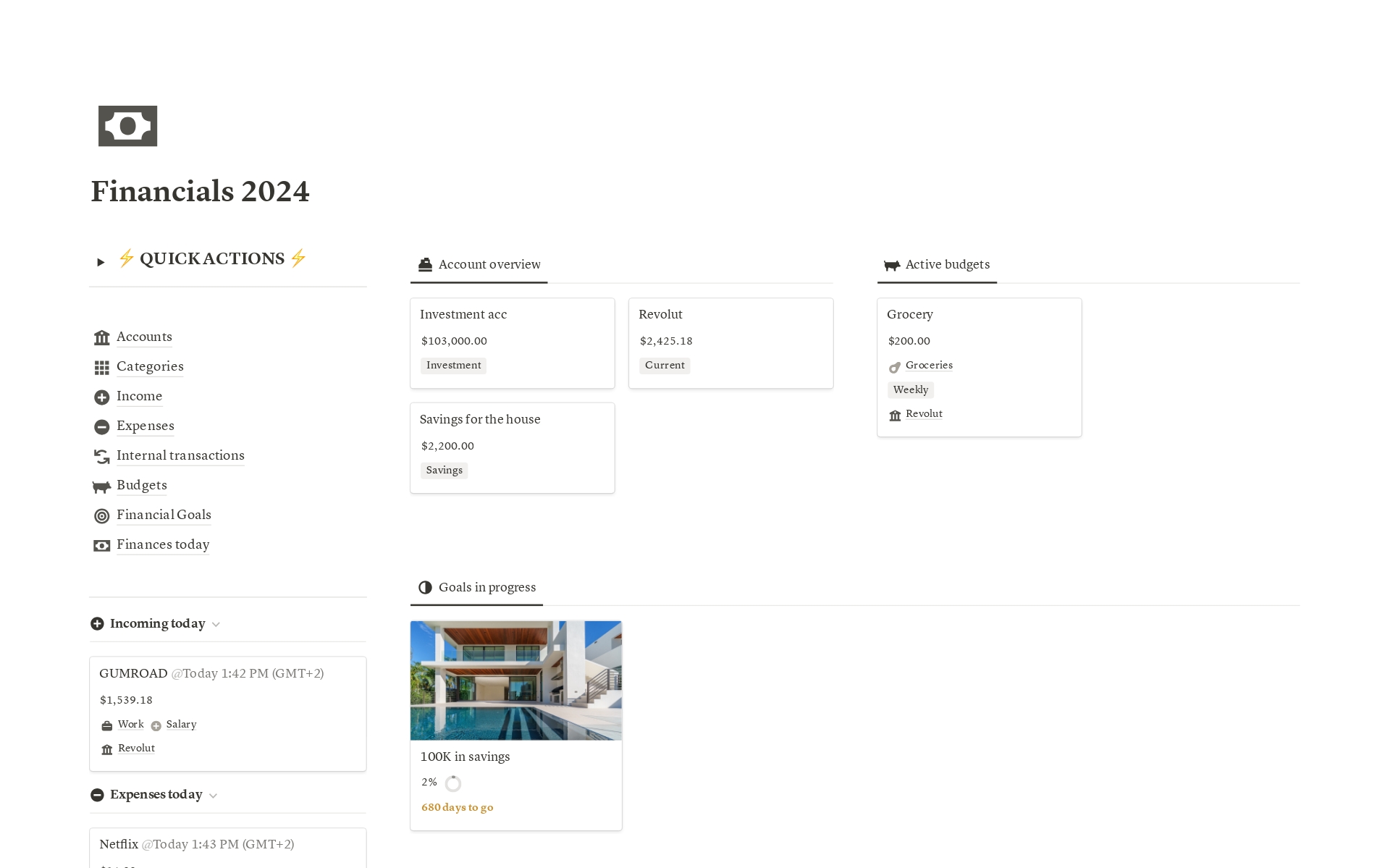Click the Budgets piggy bank icon

101,485
